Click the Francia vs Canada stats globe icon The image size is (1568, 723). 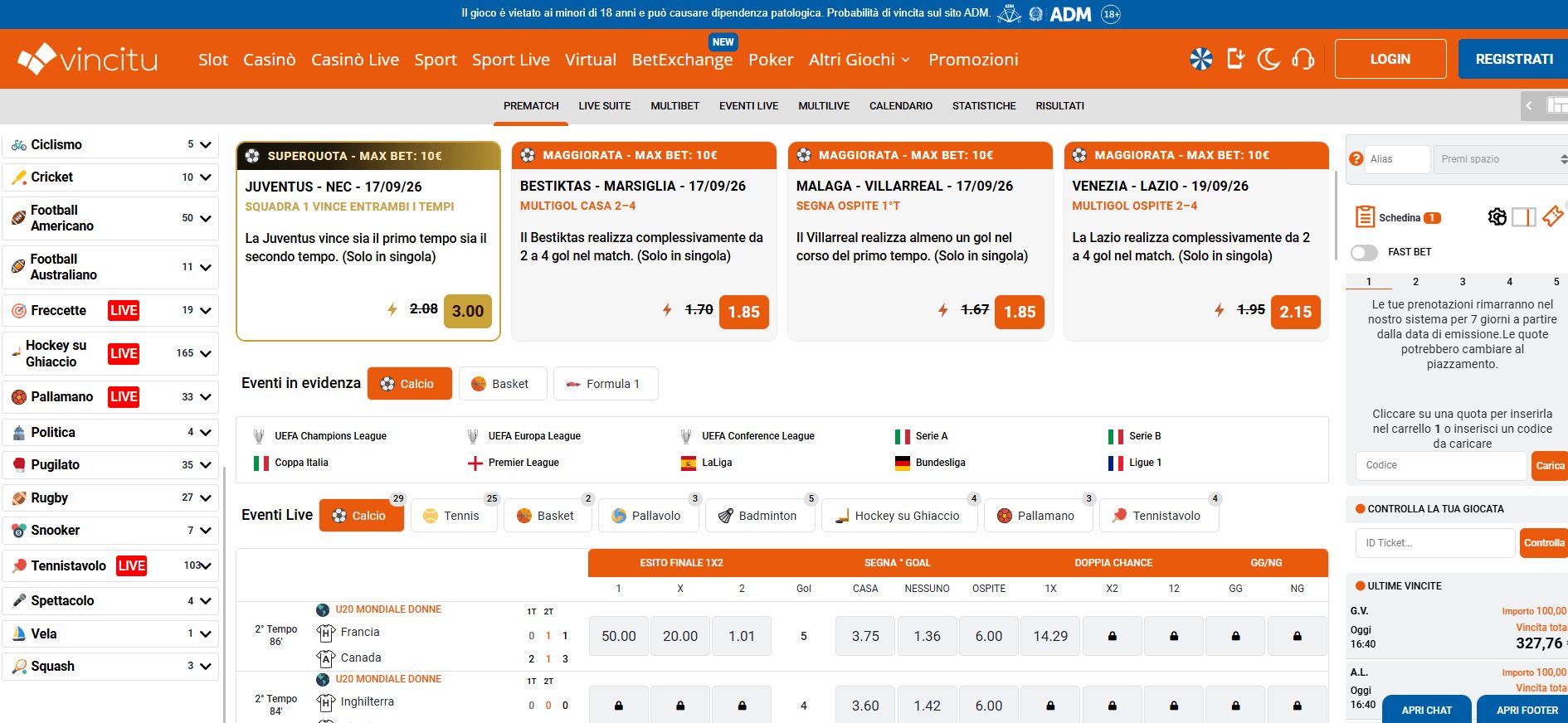(x=323, y=610)
